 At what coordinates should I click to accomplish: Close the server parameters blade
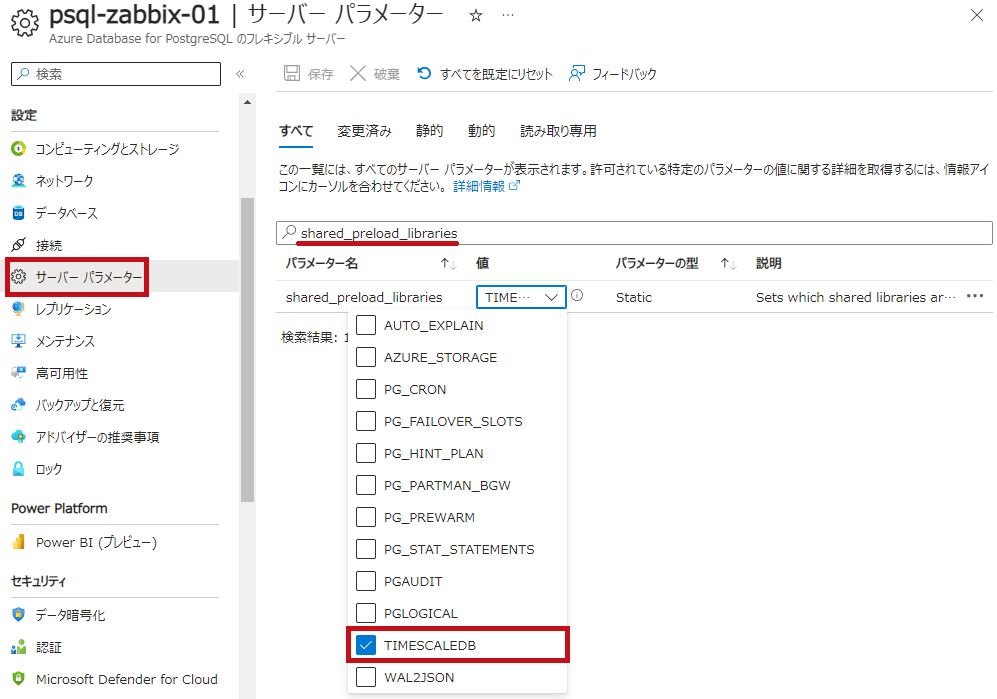[977, 15]
